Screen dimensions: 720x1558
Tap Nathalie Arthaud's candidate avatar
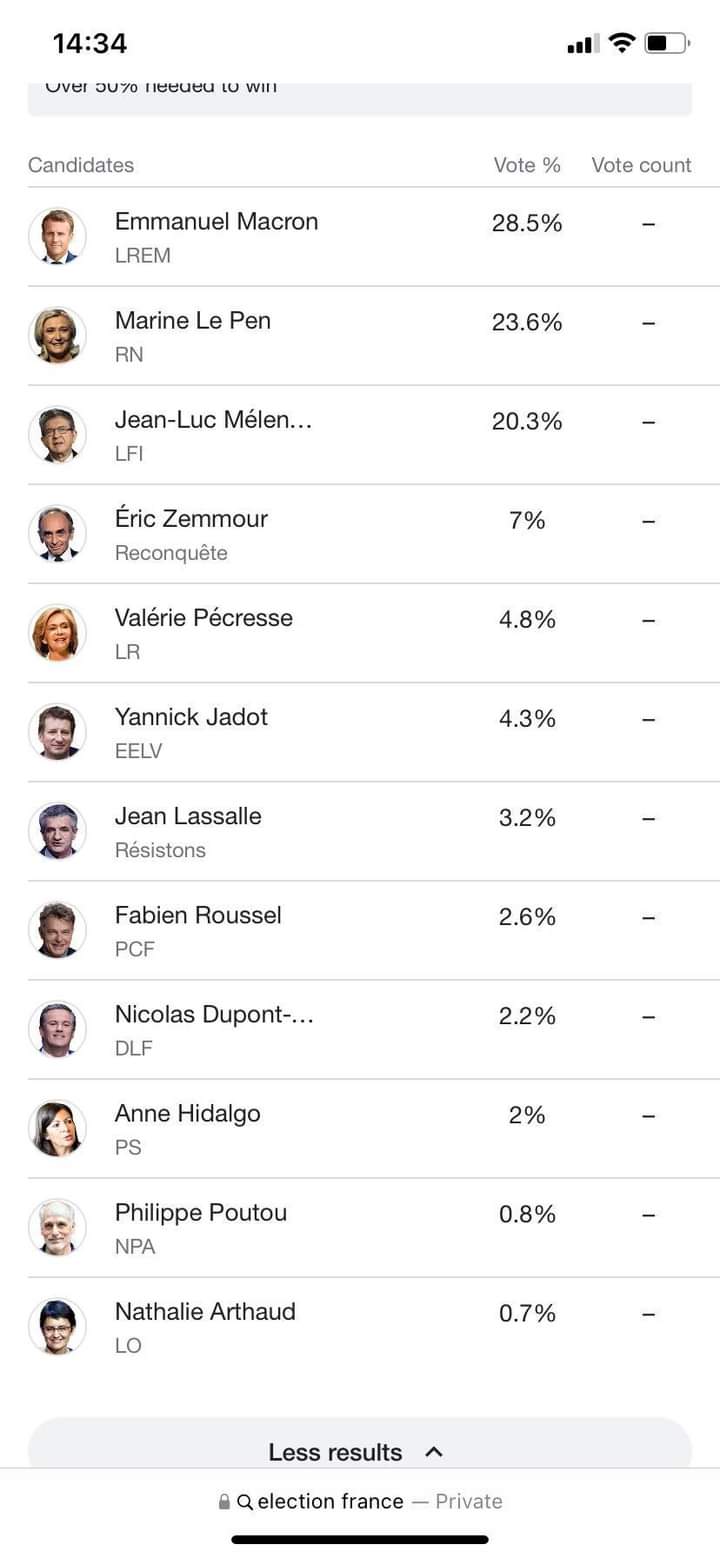57,1326
